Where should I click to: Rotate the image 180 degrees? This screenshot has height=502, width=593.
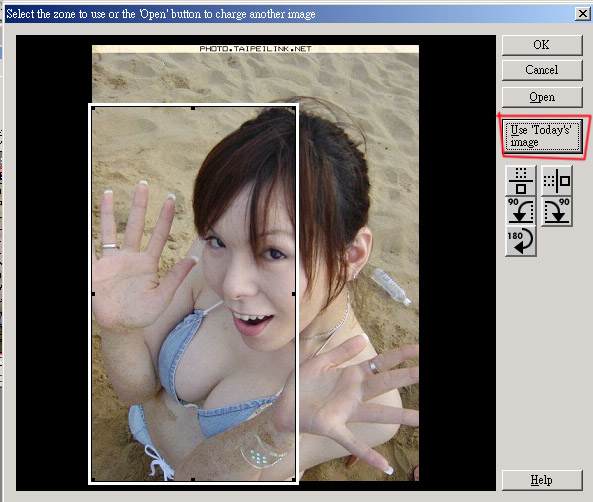pyautogui.click(x=521, y=241)
